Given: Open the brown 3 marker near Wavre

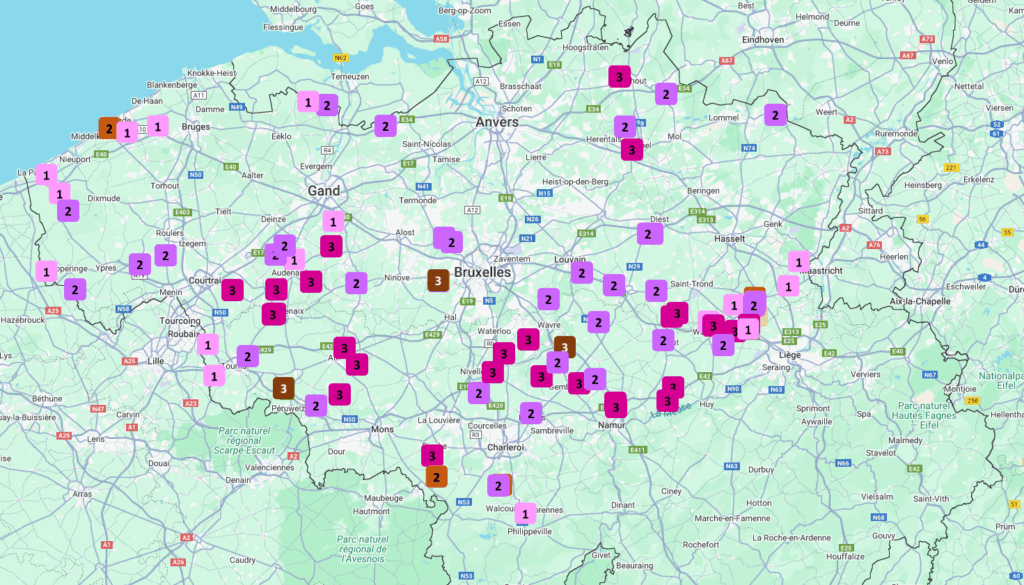Looking at the screenshot, I should (565, 347).
